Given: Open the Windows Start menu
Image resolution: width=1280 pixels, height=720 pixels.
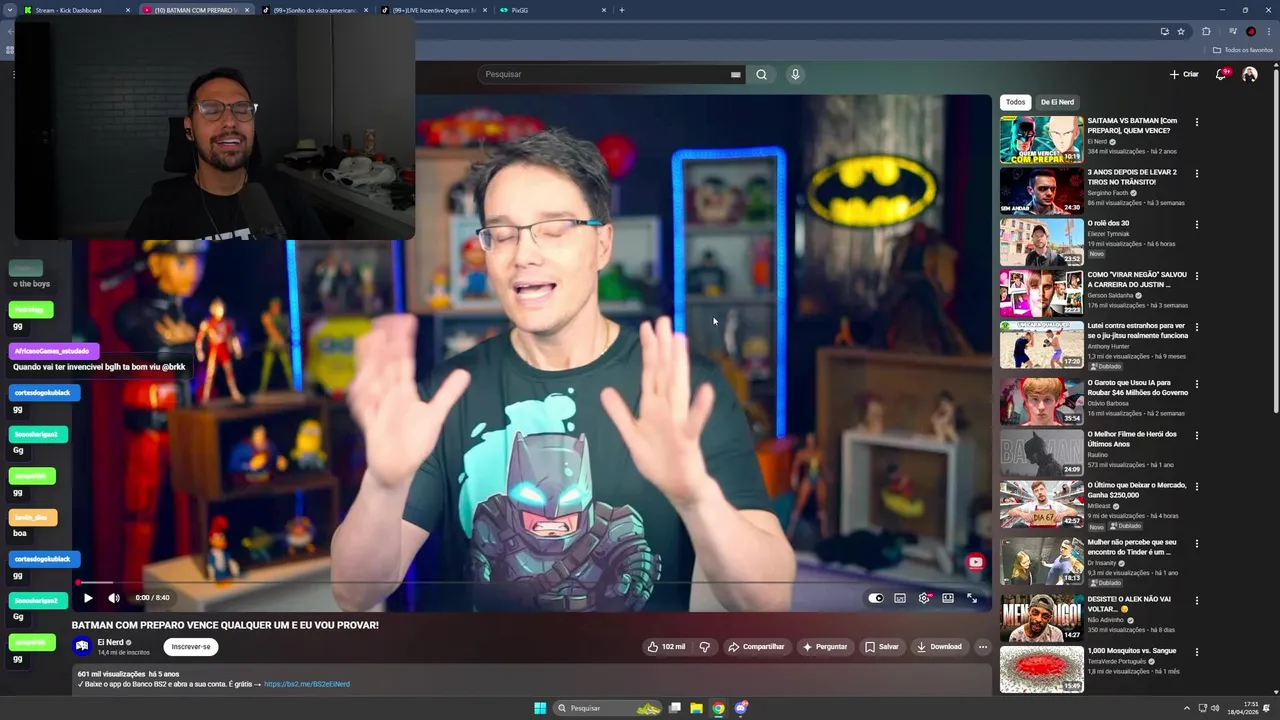Looking at the screenshot, I should coord(540,708).
